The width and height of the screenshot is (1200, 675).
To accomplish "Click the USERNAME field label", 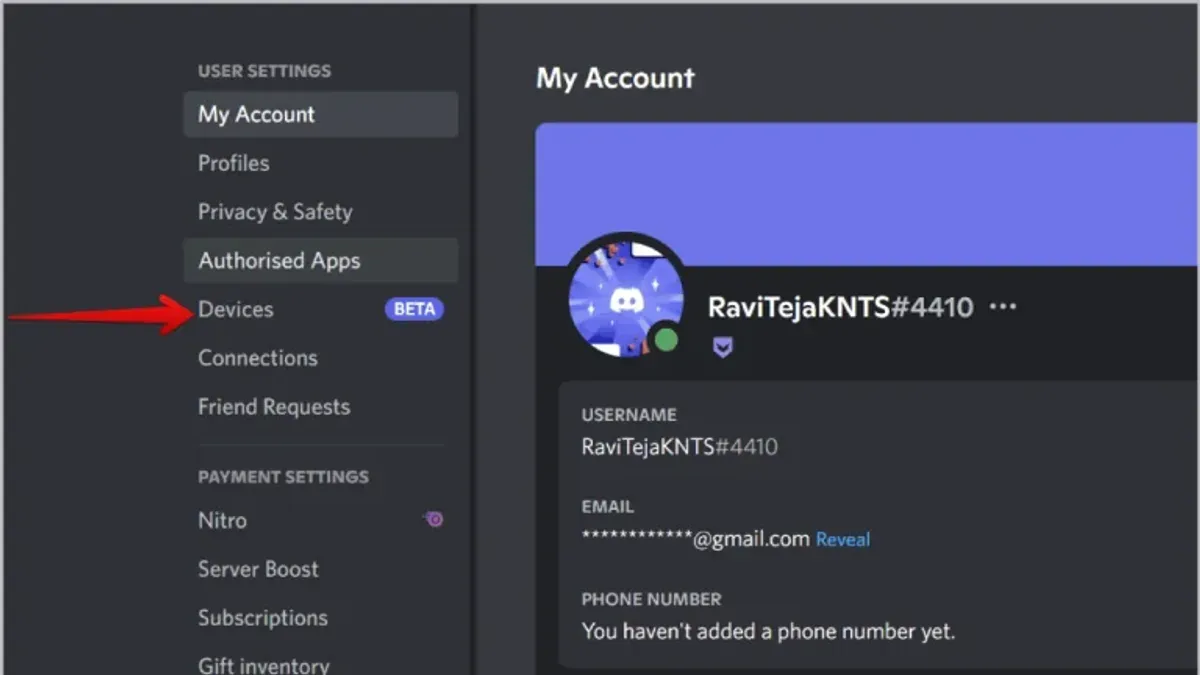I will (629, 414).
